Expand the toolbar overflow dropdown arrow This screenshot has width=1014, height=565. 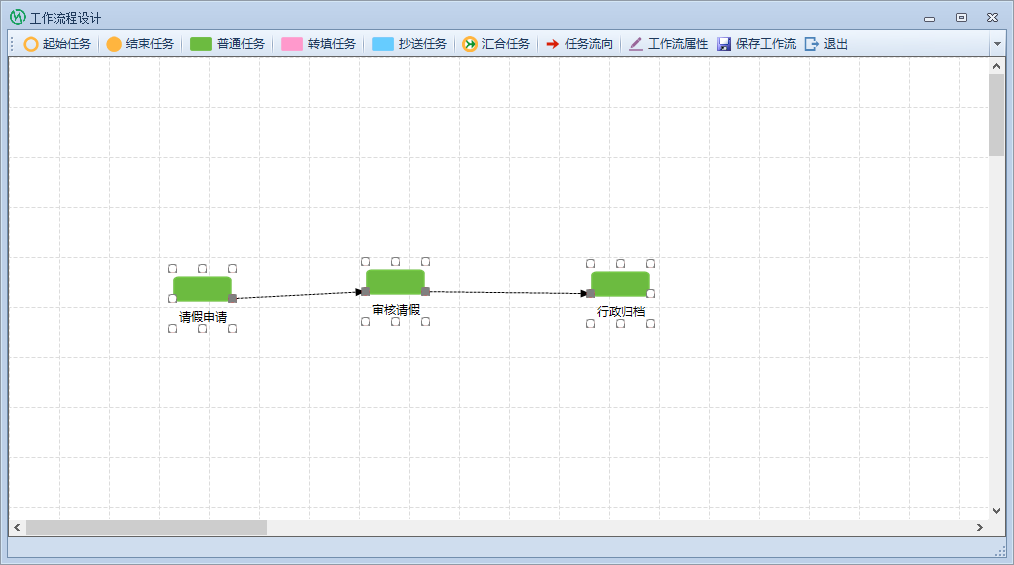pyautogui.click(x=996, y=44)
